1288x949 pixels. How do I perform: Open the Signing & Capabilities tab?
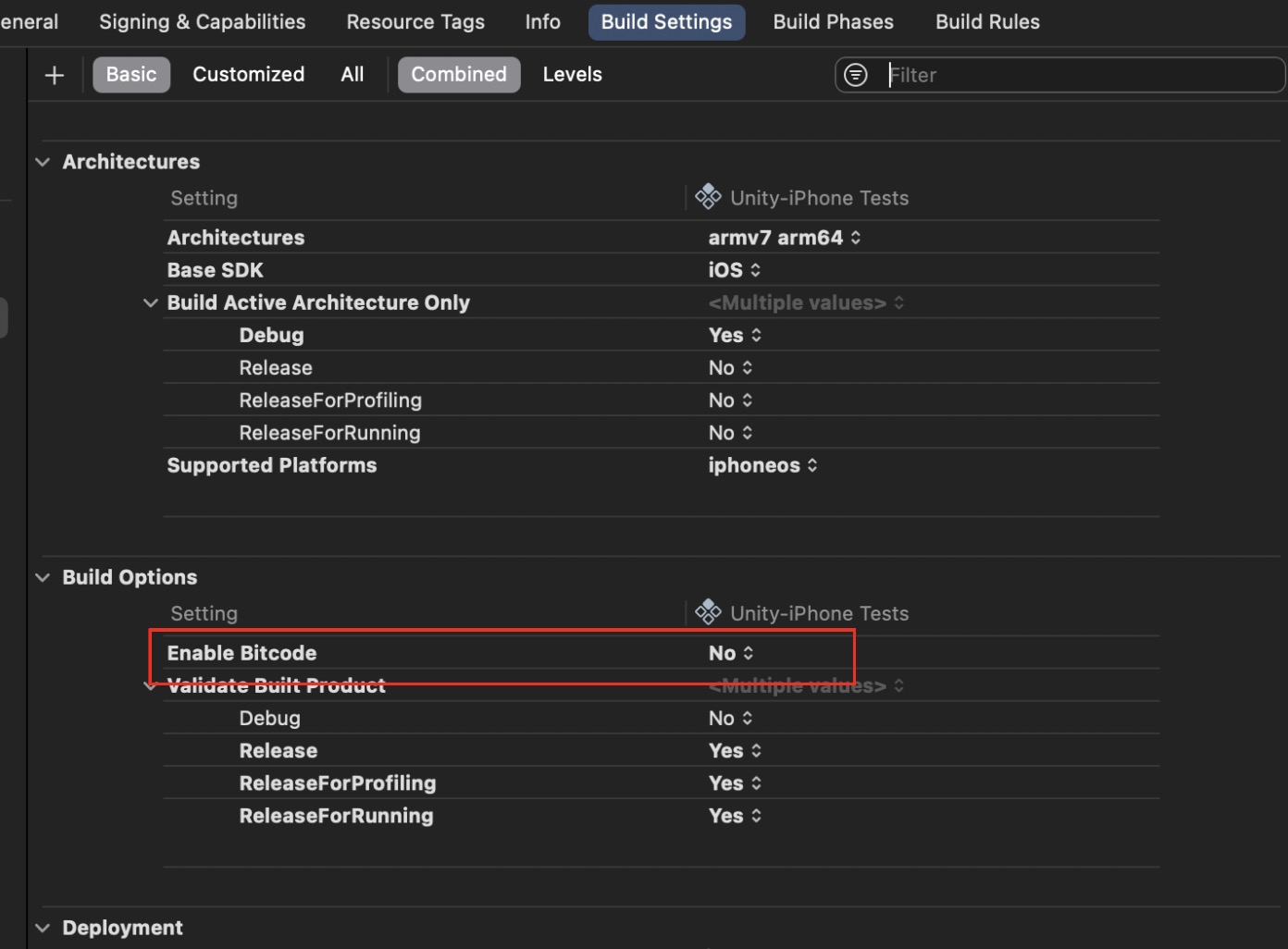coord(202,21)
